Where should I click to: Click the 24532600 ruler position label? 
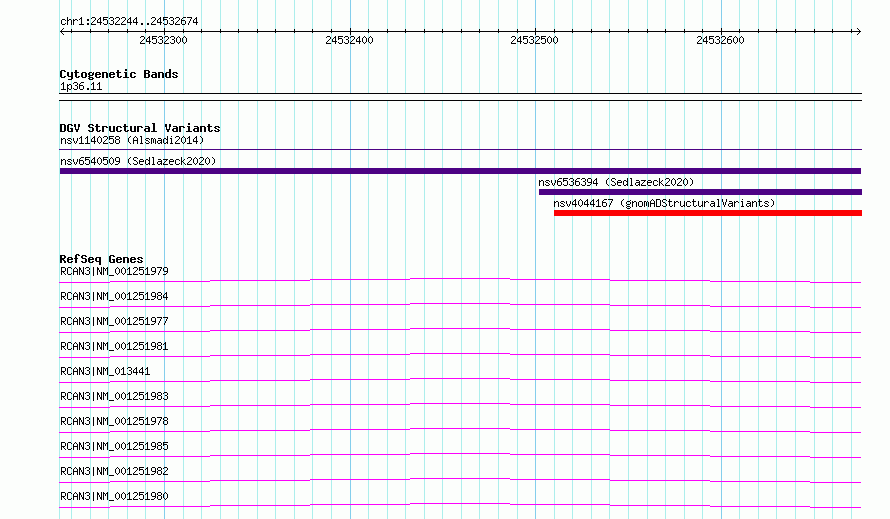(720, 40)
